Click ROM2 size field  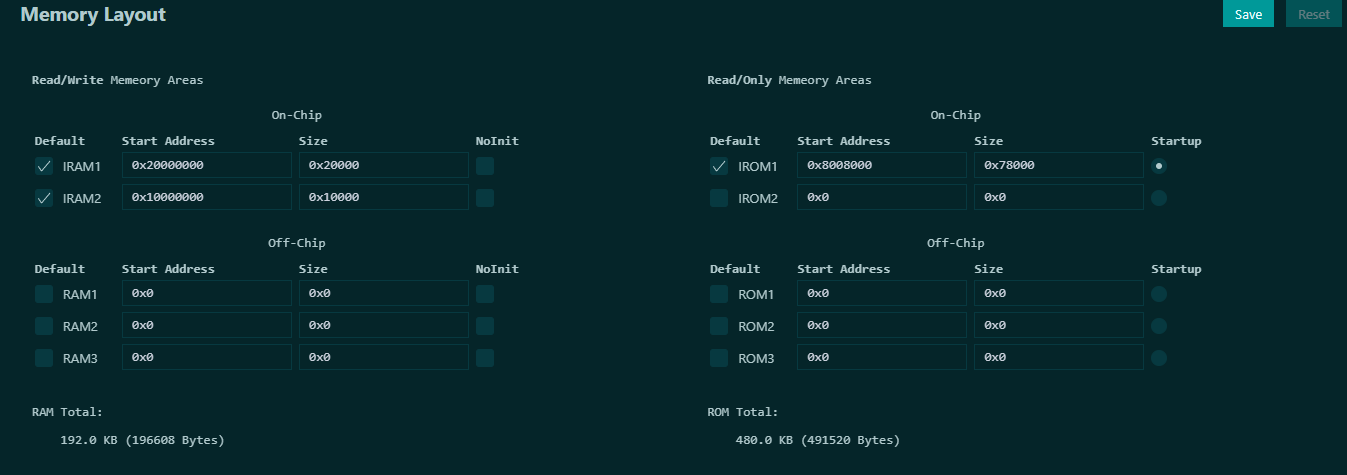coord(1059,326)
